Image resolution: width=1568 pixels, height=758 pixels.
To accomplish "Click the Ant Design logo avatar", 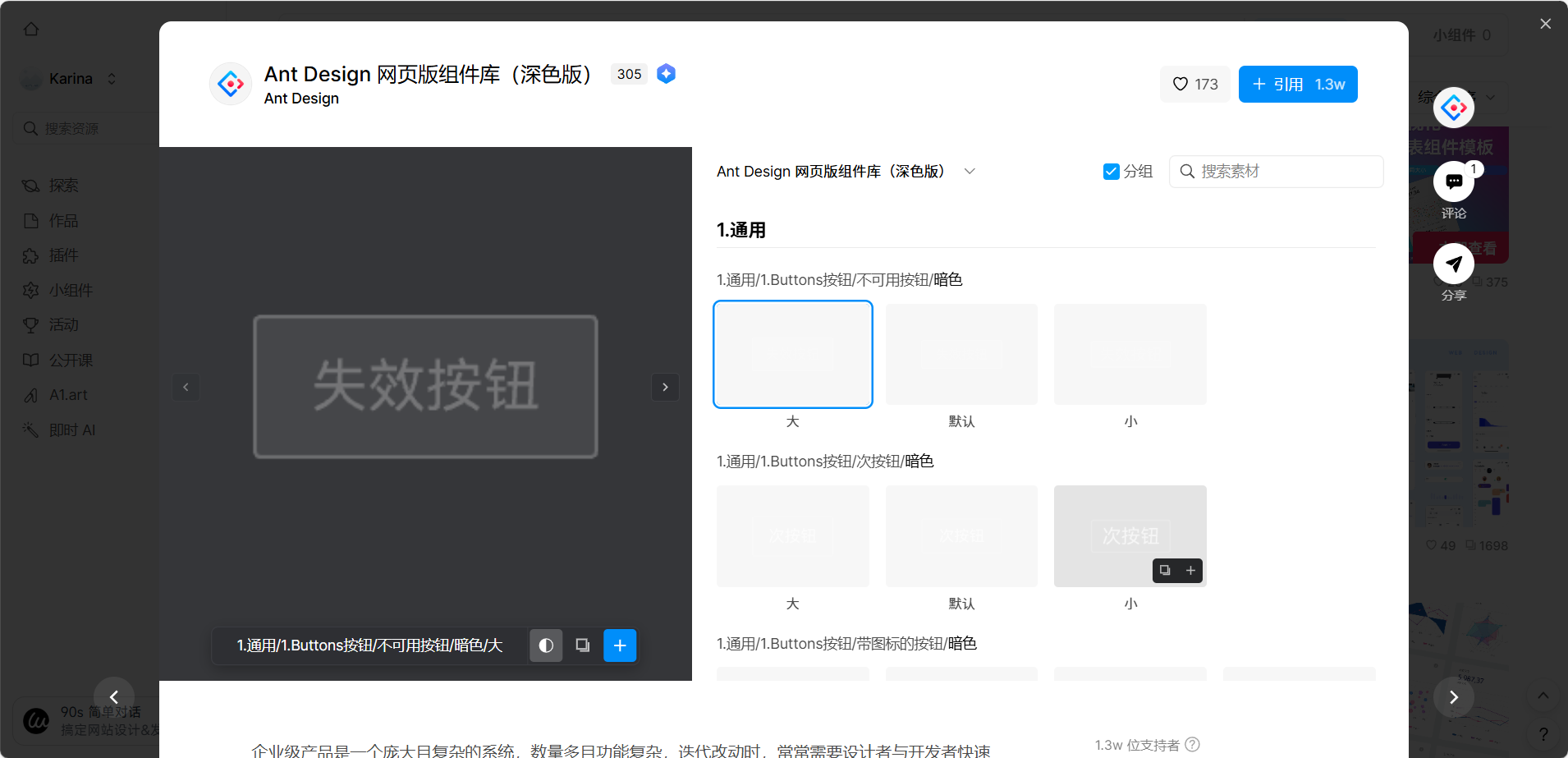I will click(x=231, y=84).
